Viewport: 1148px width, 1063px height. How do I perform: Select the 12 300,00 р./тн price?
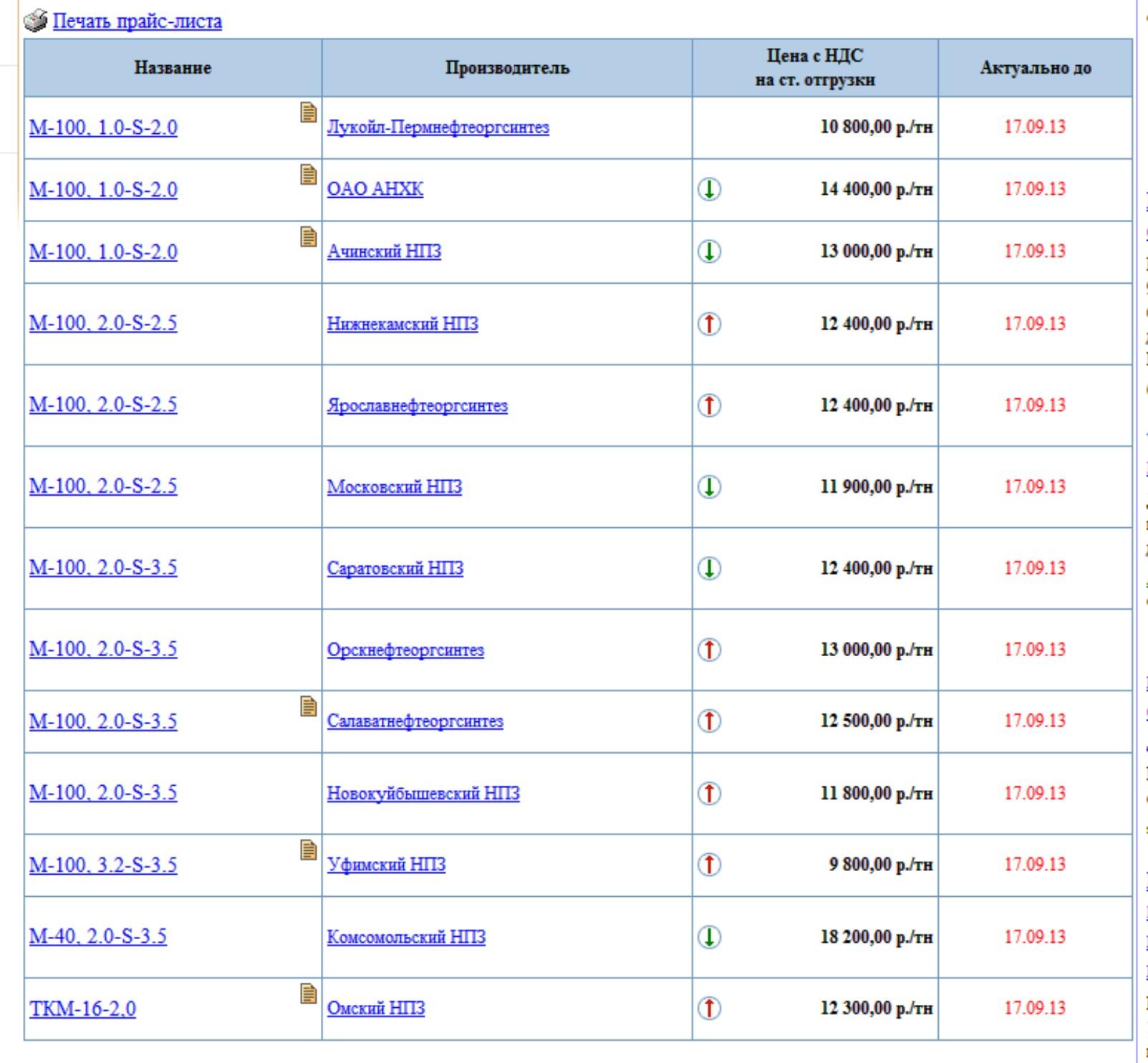click(877, 1009)
